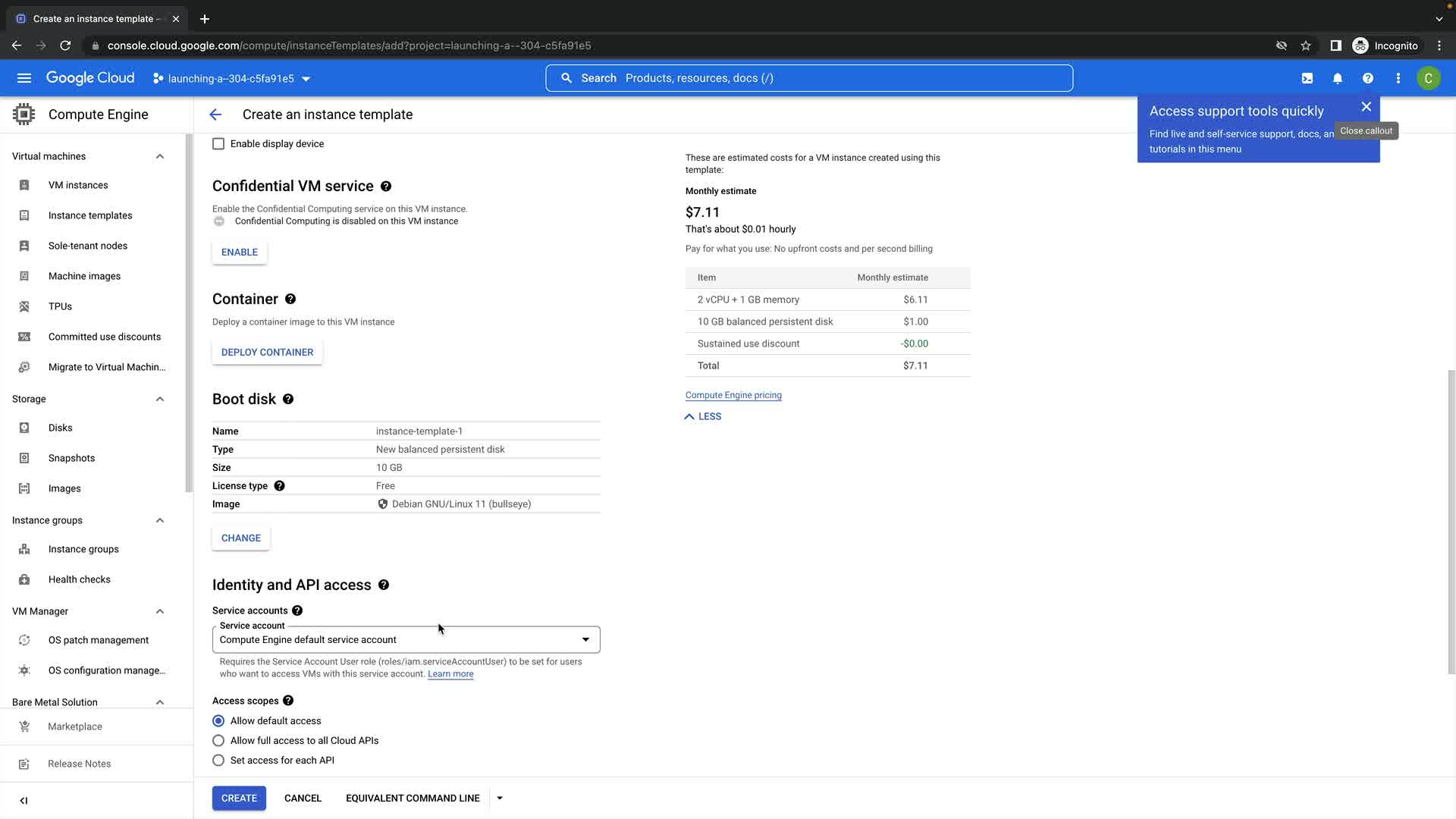Select Allow full access to all Cloud APIs
Viewport: 1456px width, 819px height.
[218, 740]
